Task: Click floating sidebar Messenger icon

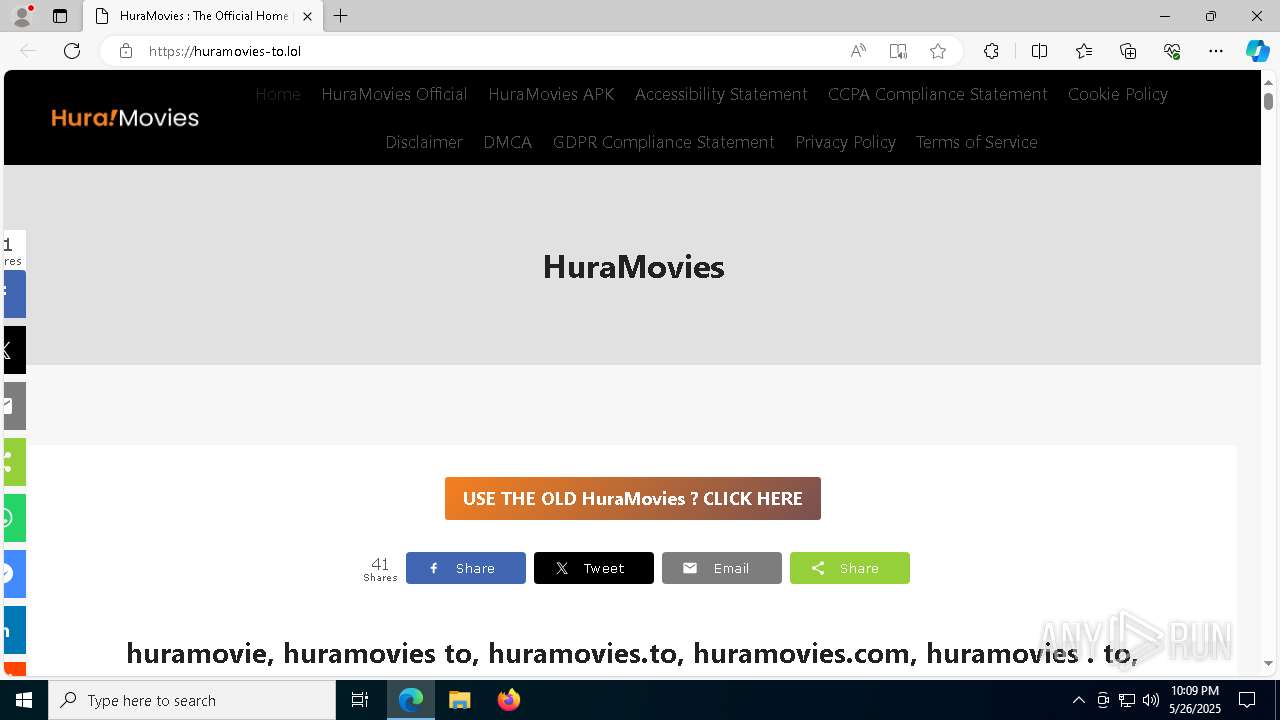Action: [14, 574]
